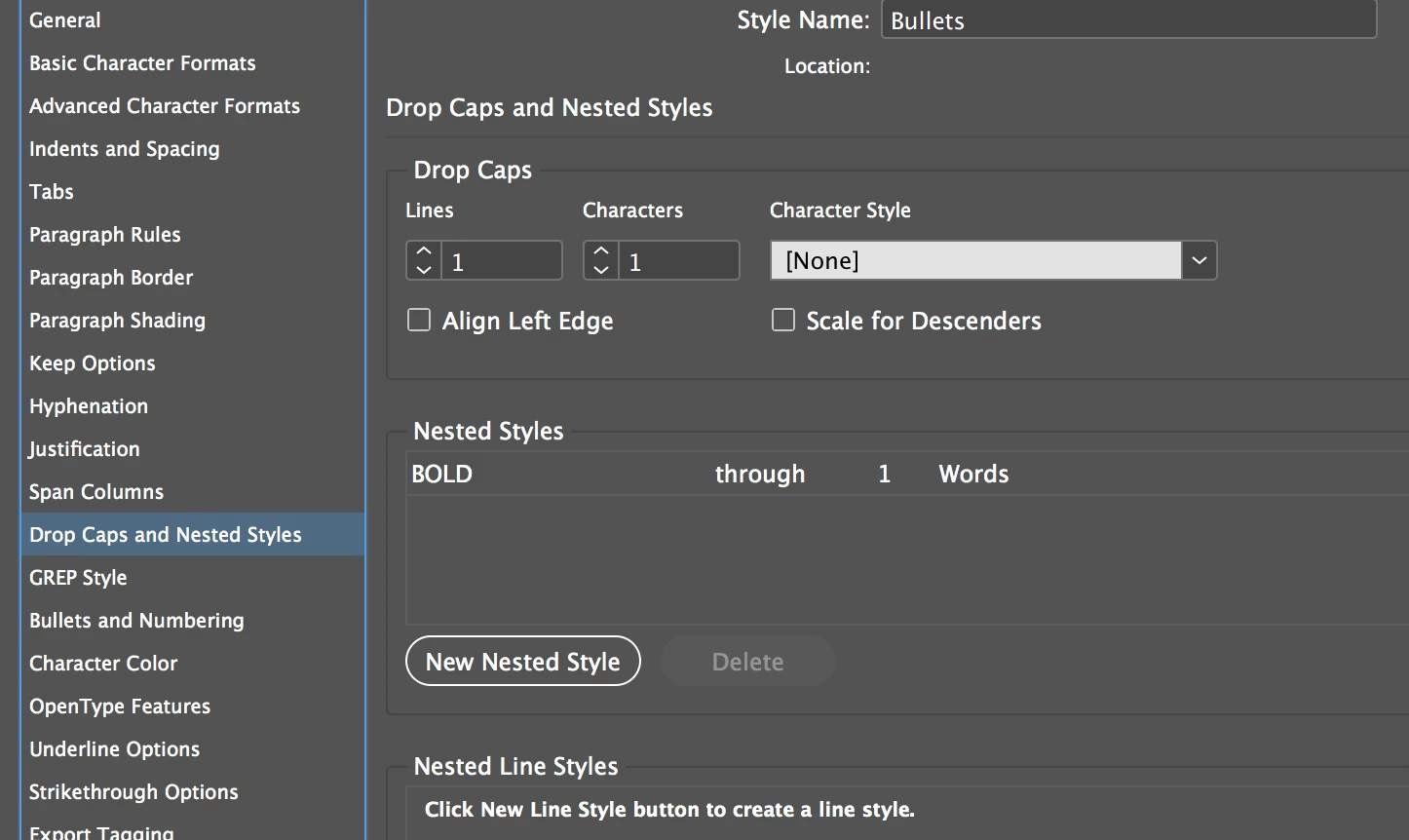Open the Character Style dropdown arrow
The height and width of the screenshot is (840, 1409).
pyautogui.click(x=1200, y=261)
